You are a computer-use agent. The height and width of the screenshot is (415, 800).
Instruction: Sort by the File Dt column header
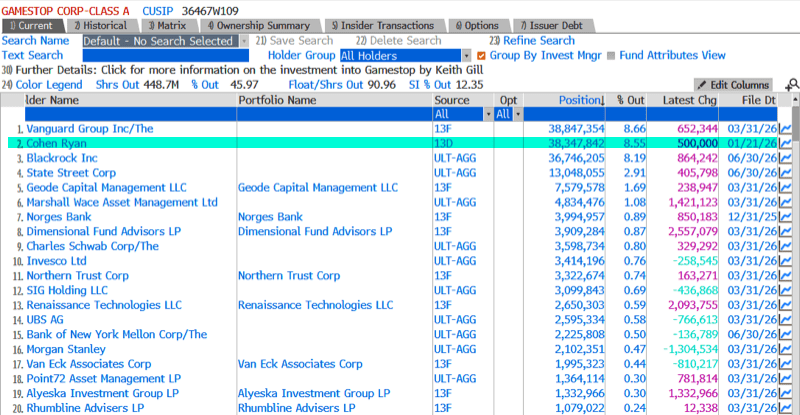[x=759, y=100]
